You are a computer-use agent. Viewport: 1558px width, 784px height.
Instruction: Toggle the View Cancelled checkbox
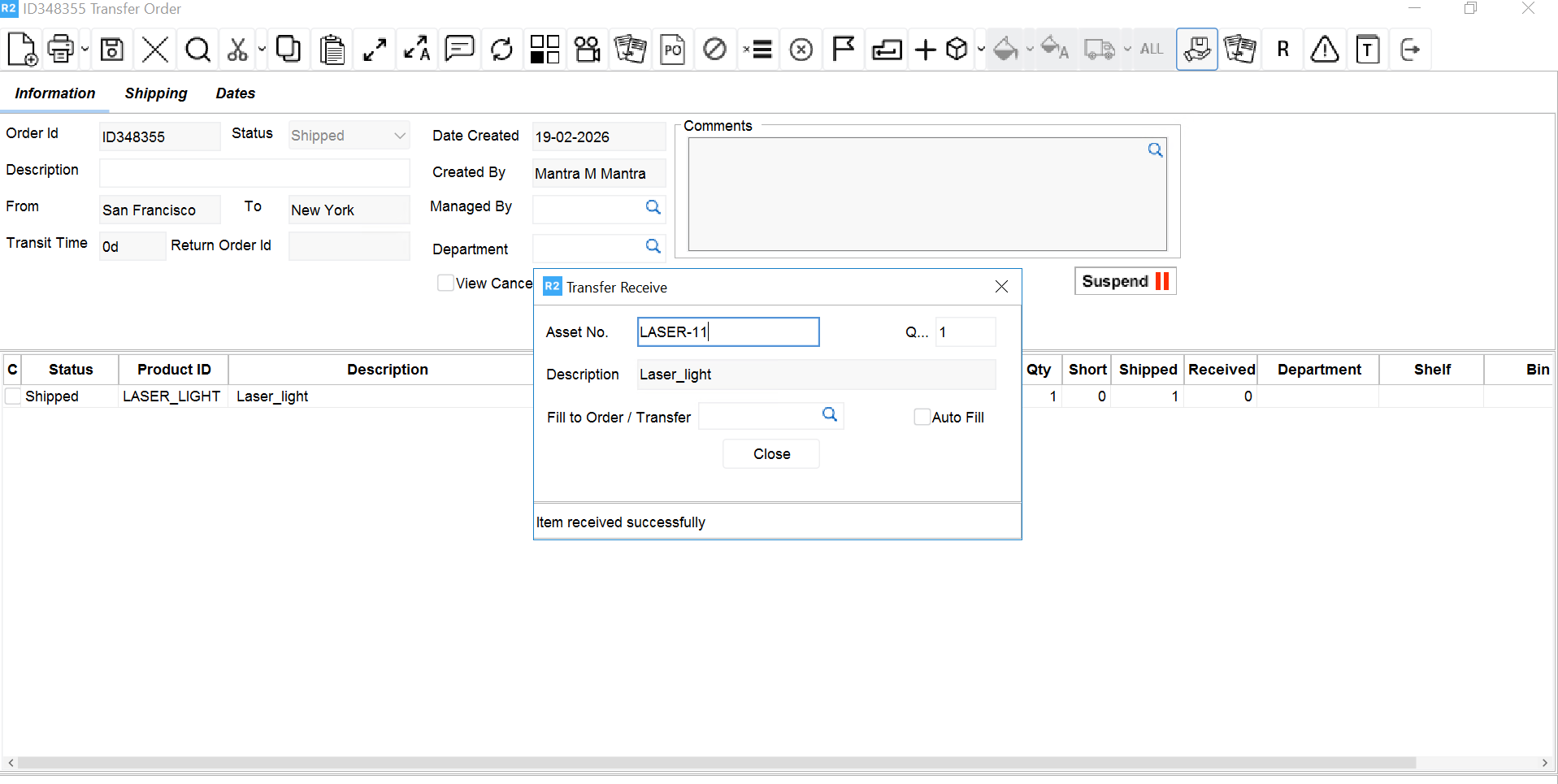pyautogui.click(x=445, y=283)
